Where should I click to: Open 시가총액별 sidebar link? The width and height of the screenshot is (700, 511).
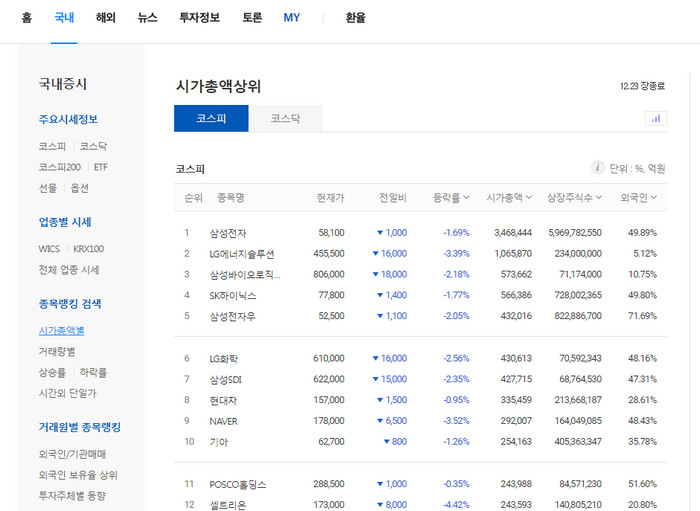tap(62, 331)
